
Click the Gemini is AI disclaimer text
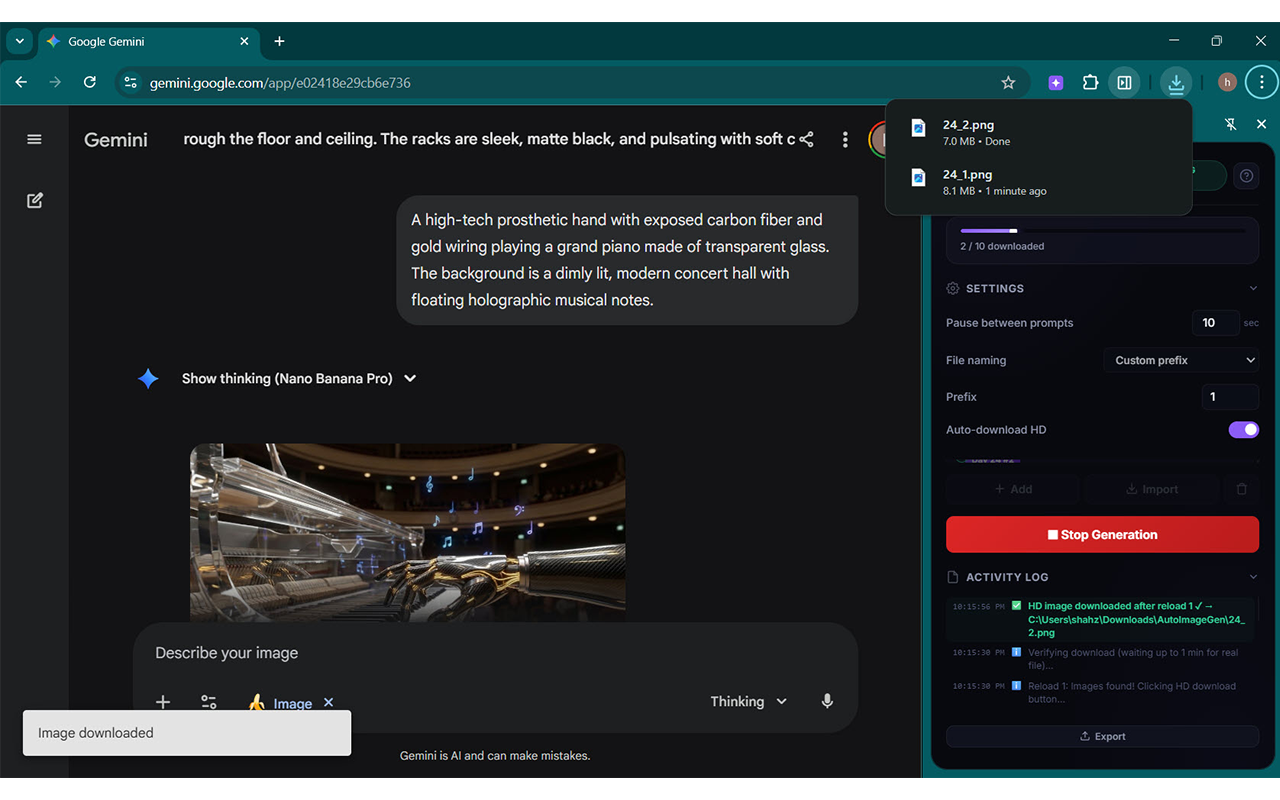coord(495,756)
